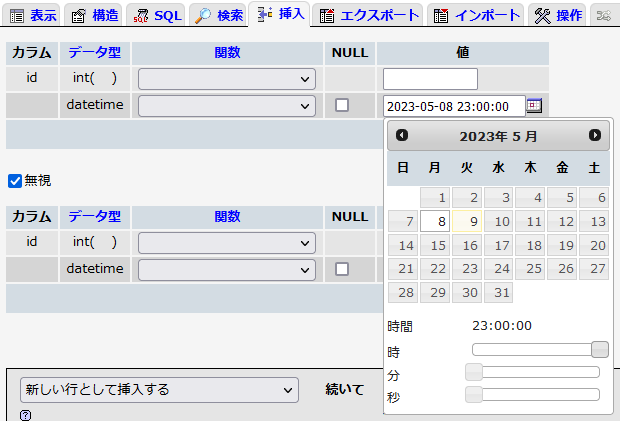Click the 秒 second slider handle
620x421 pixels.
tap(474, 395)
